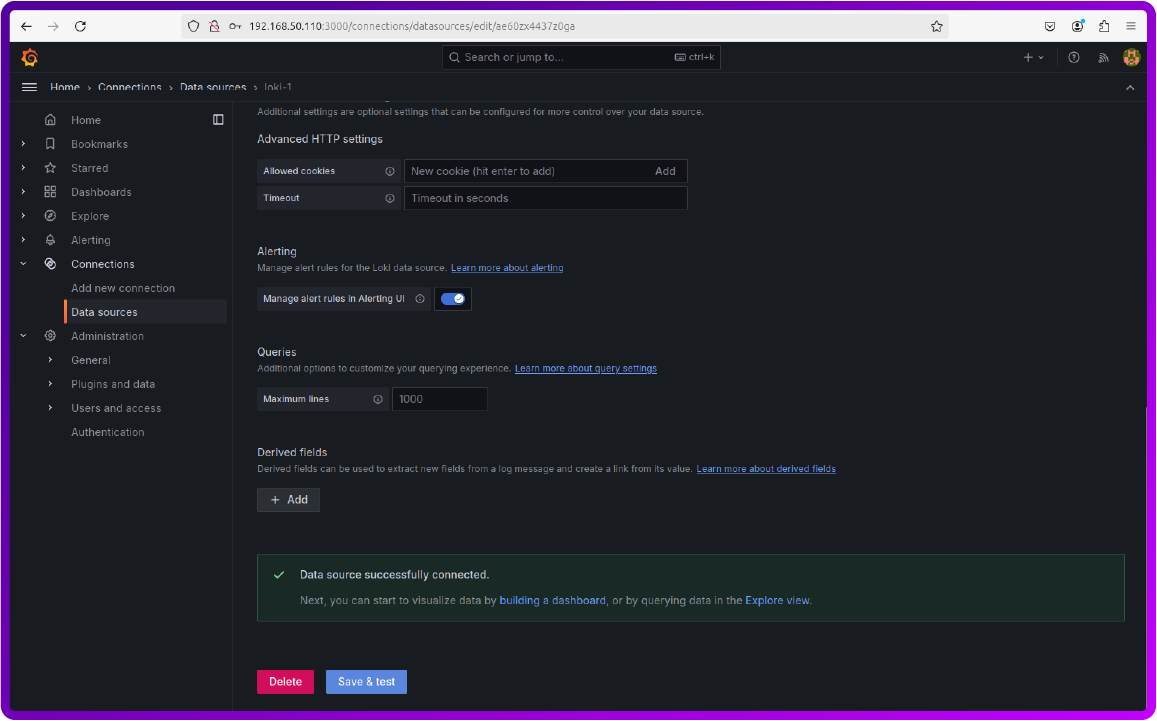Focus the Search or jump to box
The image size is (1157, 721).
[x=581, y=58]
